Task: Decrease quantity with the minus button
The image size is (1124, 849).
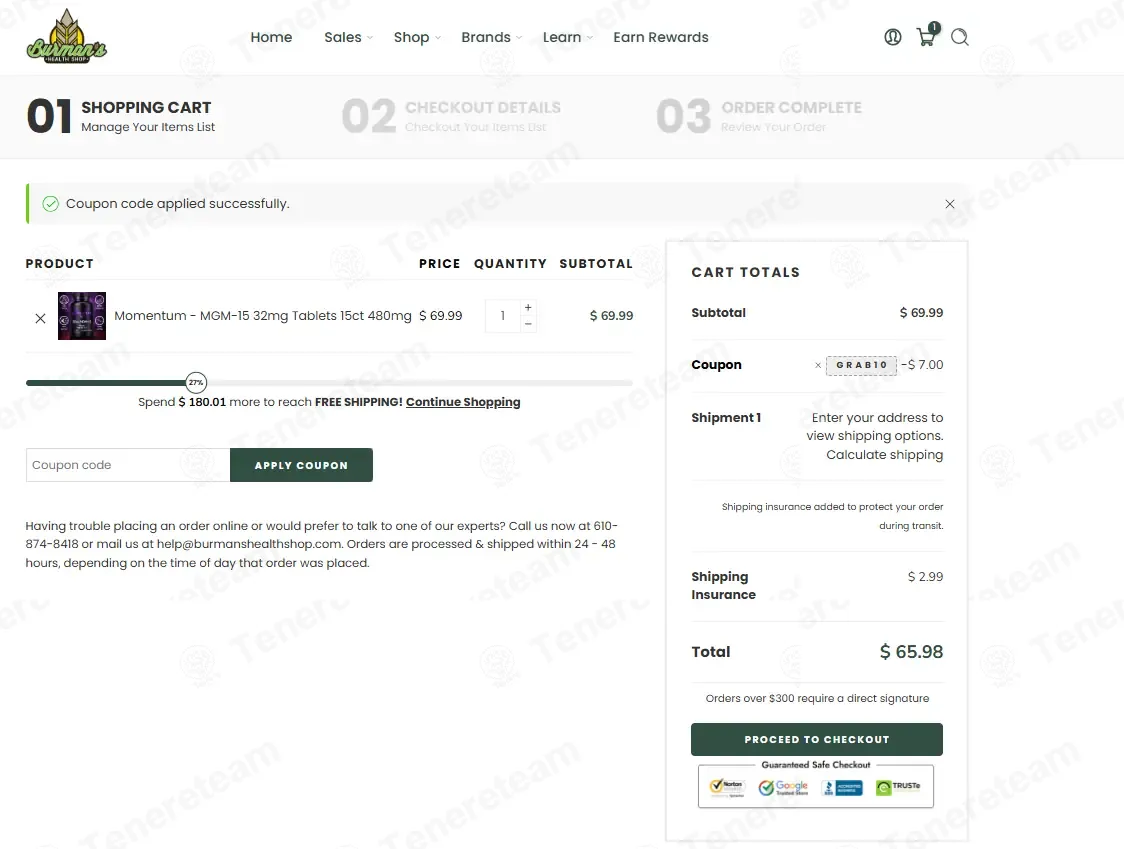Action: click(x=528, y=324)
